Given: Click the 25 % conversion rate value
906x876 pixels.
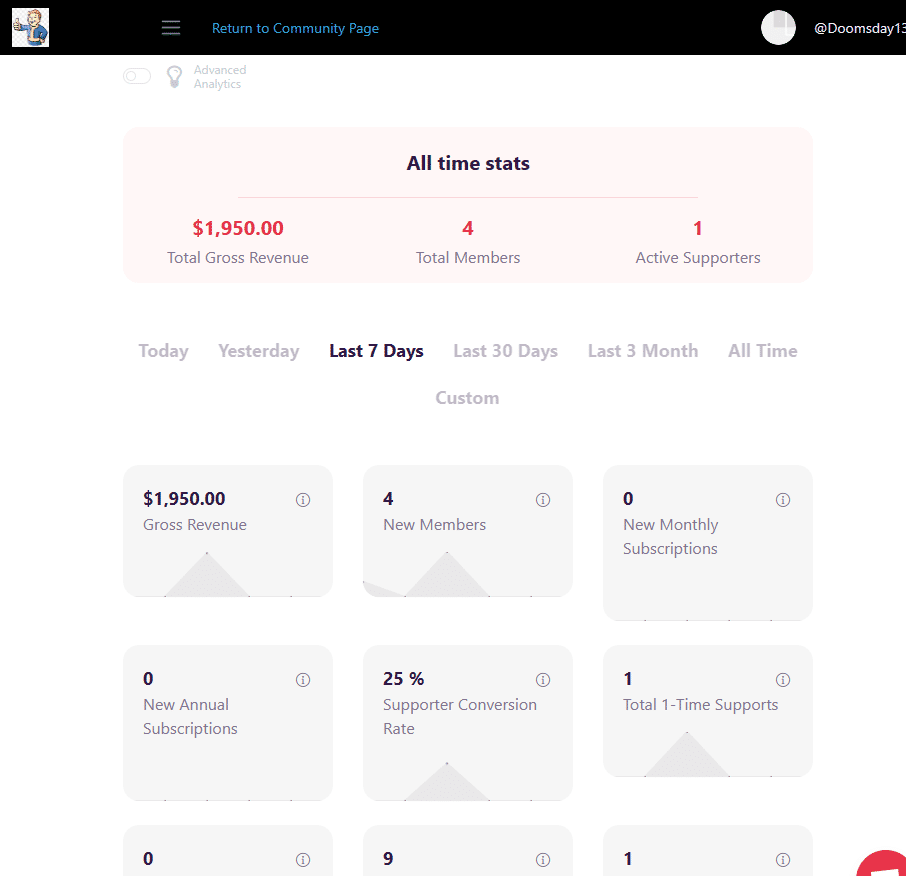Looking at the screenshot, I should pyautogui.click(x=403, y=678).
